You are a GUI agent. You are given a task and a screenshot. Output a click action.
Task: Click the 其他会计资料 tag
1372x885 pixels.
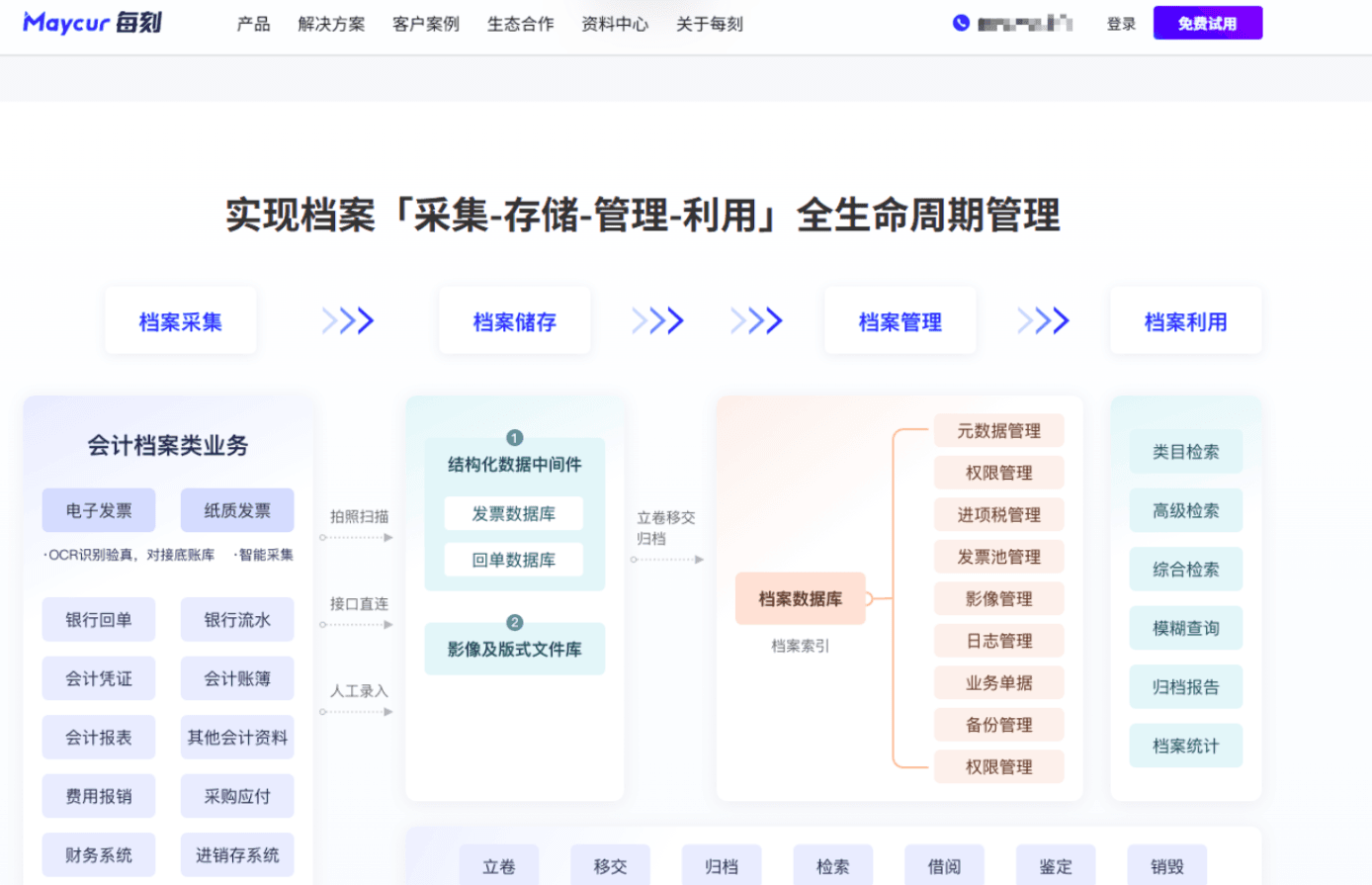[237, 738]
